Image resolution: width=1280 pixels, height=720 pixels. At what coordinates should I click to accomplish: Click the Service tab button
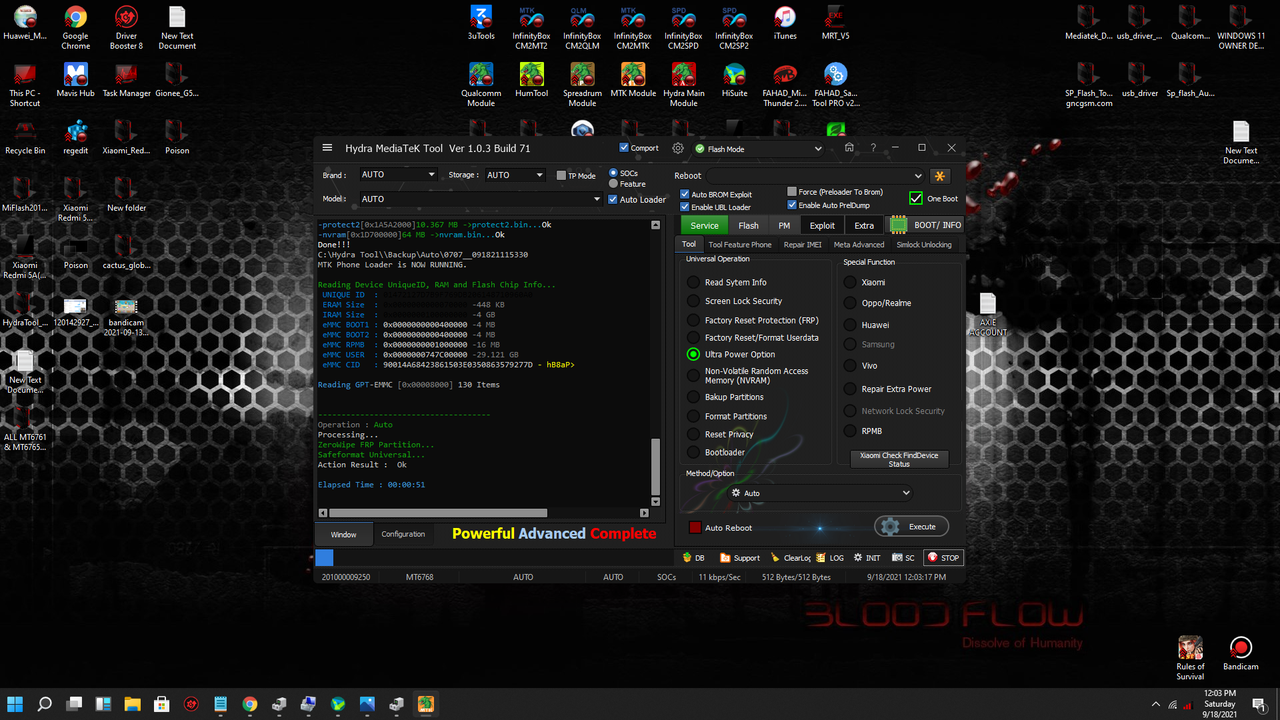coord(704,225)
